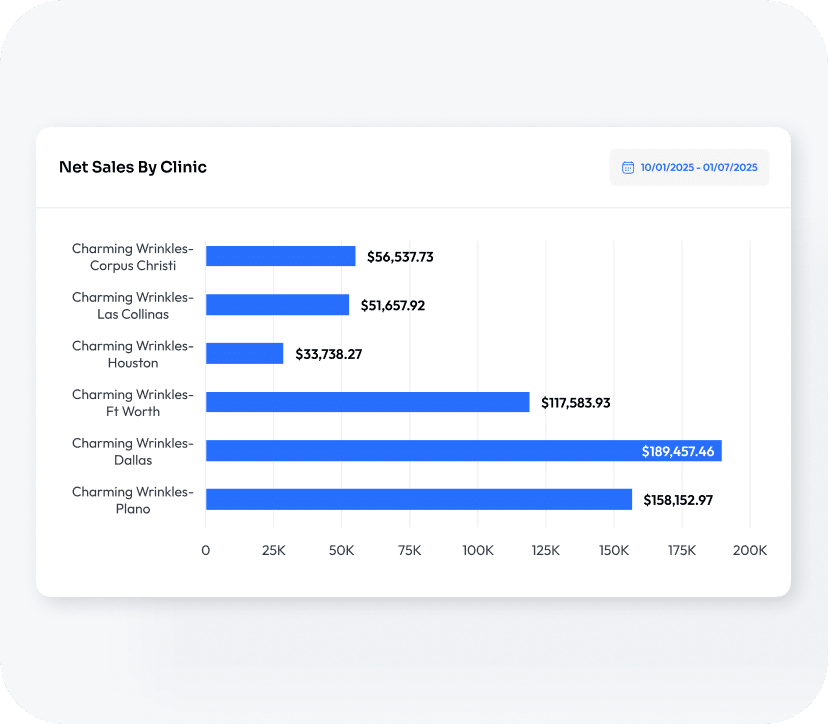Image resolution: width=829 pixels, height=725 pixels.
Task: Click the Net Sales By Clinic title
Action: (x=133, y=167)
